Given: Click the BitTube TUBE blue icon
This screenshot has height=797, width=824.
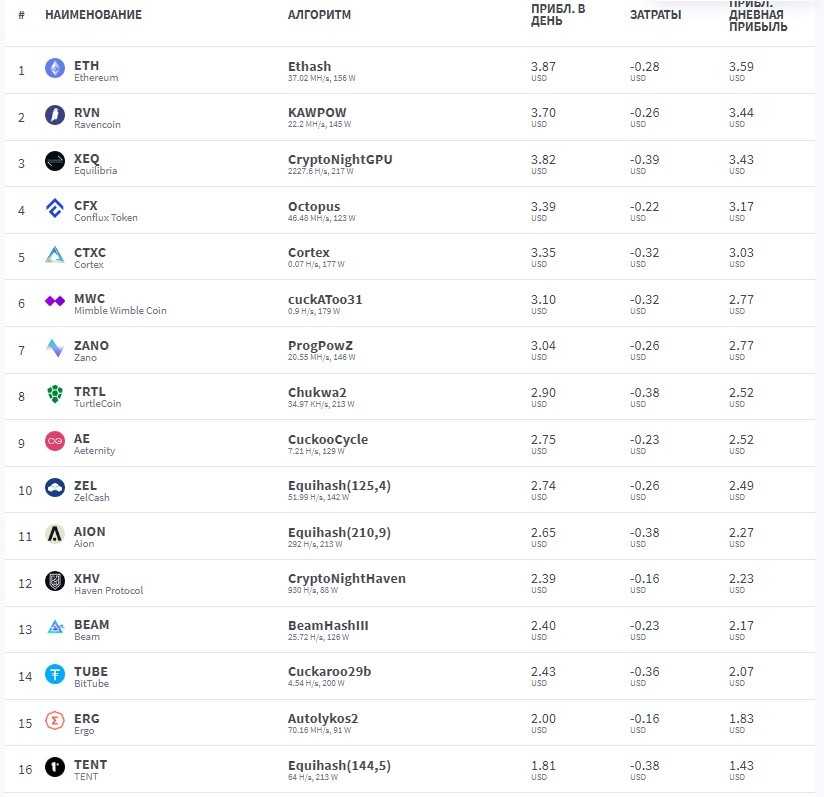Looking at the screenshot, I should point(55,674).
